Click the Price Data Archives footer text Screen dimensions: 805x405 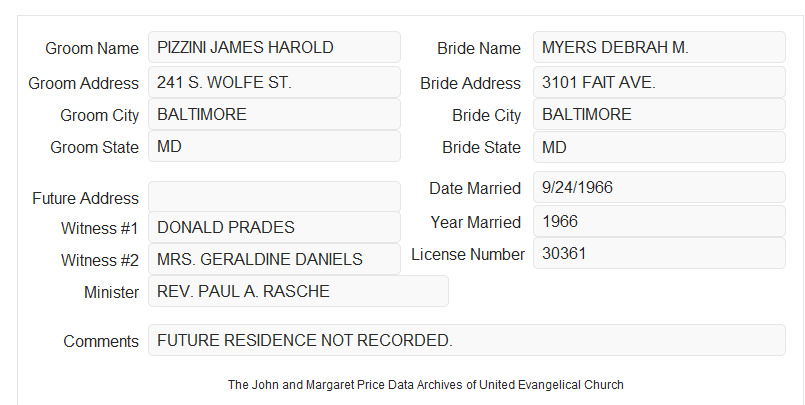(426, 384)
